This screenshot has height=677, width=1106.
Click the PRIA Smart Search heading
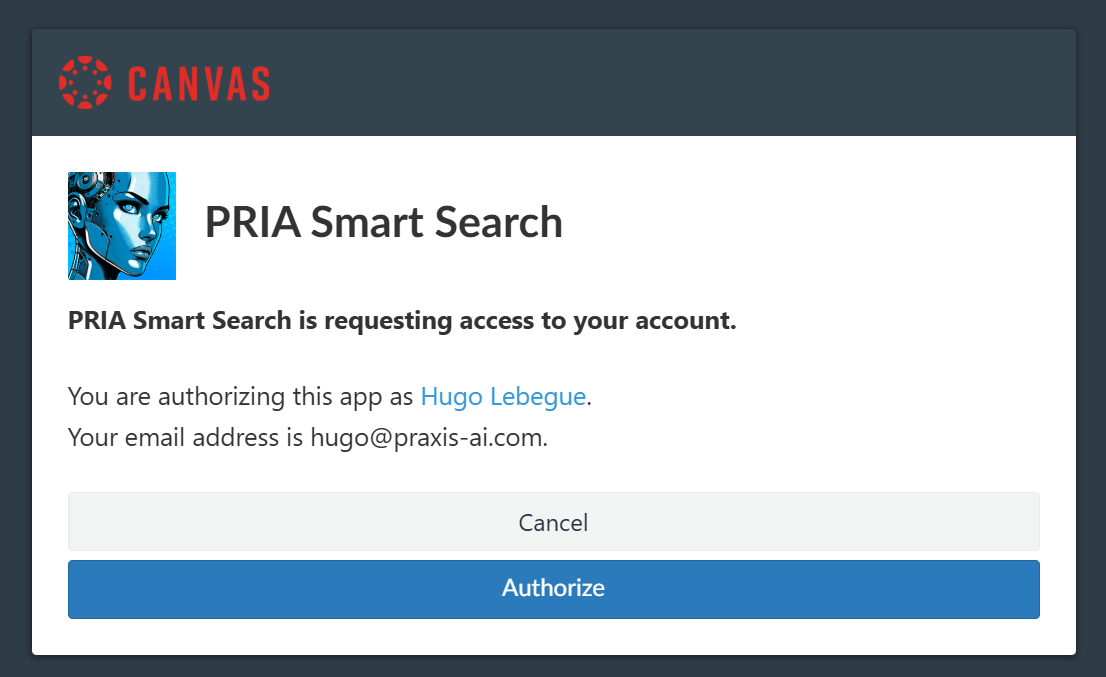point(384,223)
